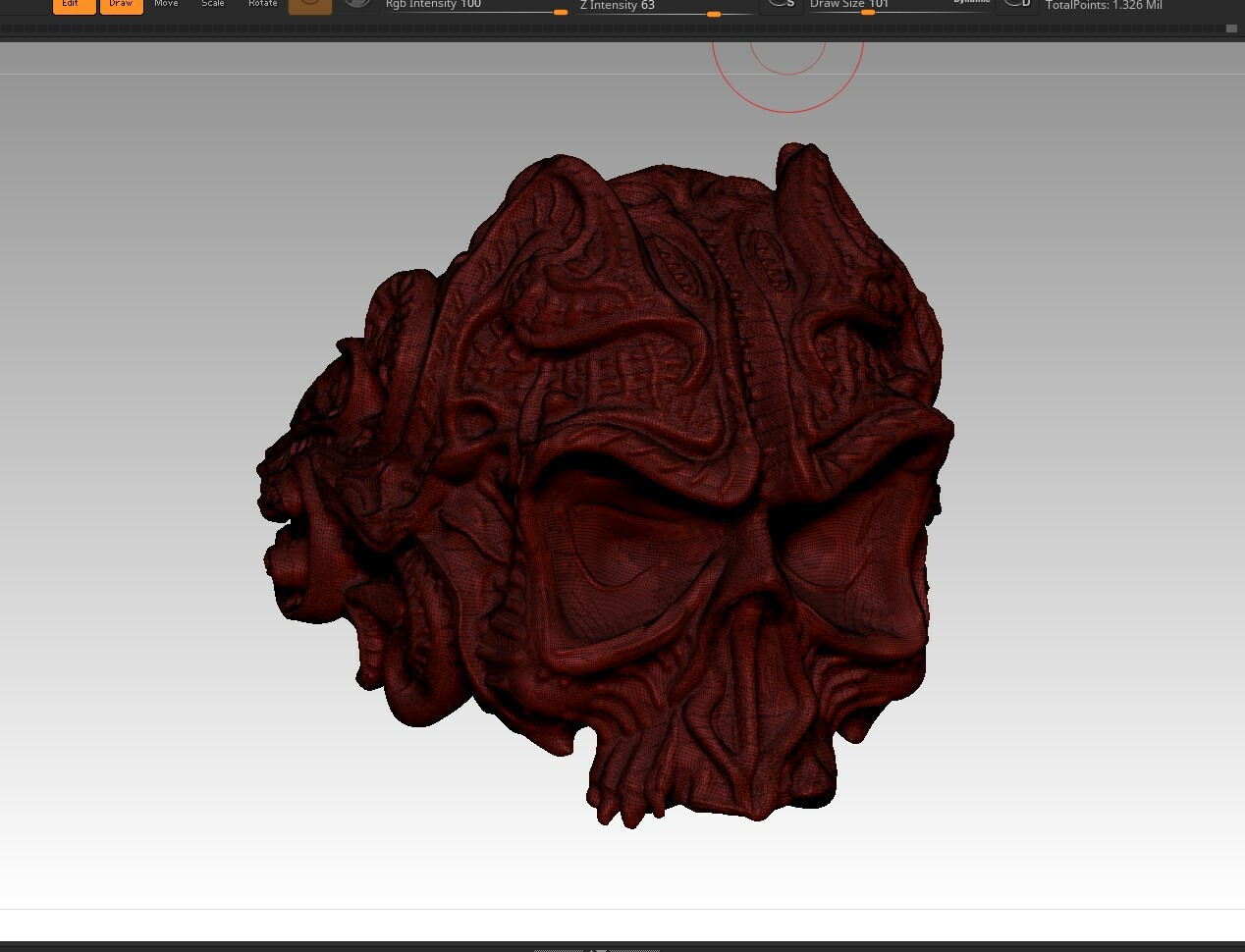Click the S brush-setting icon
The image size is (1245, 952).
point(782,6)
